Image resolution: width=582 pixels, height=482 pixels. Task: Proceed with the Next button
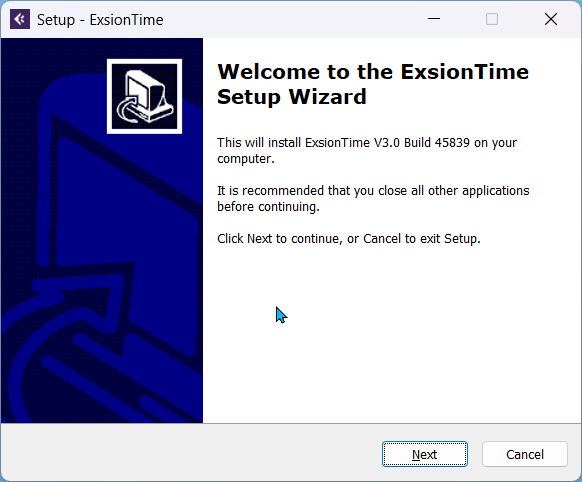click(x=425, y=454)
